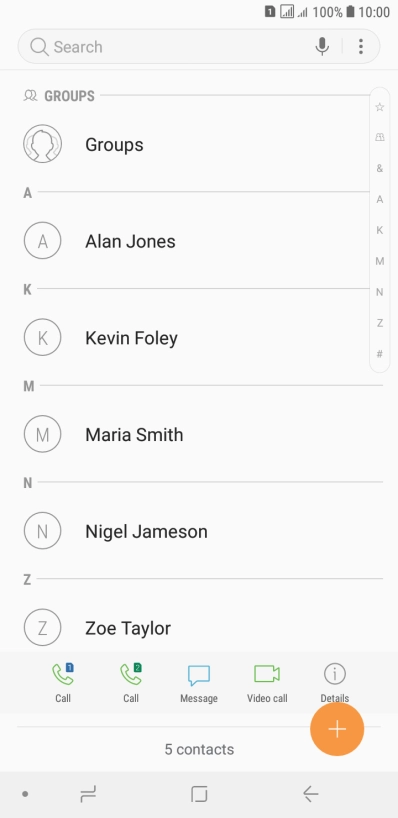Select Kevin Foley's avatar circle
This screenshot has width=398, height=818.
click(43, 338)
